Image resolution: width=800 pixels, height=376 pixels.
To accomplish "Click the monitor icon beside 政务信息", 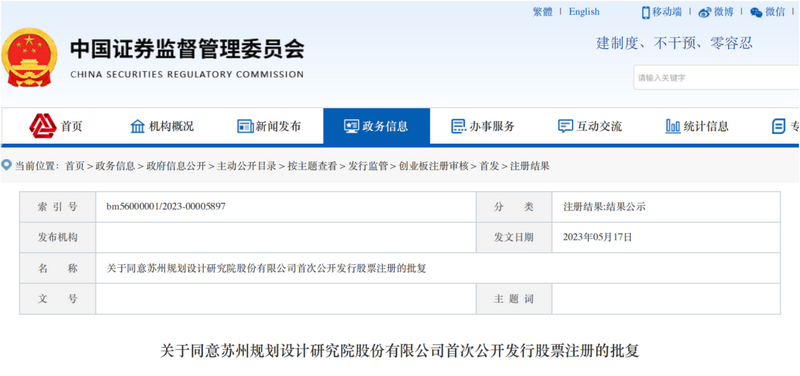I will coord(352,126).
